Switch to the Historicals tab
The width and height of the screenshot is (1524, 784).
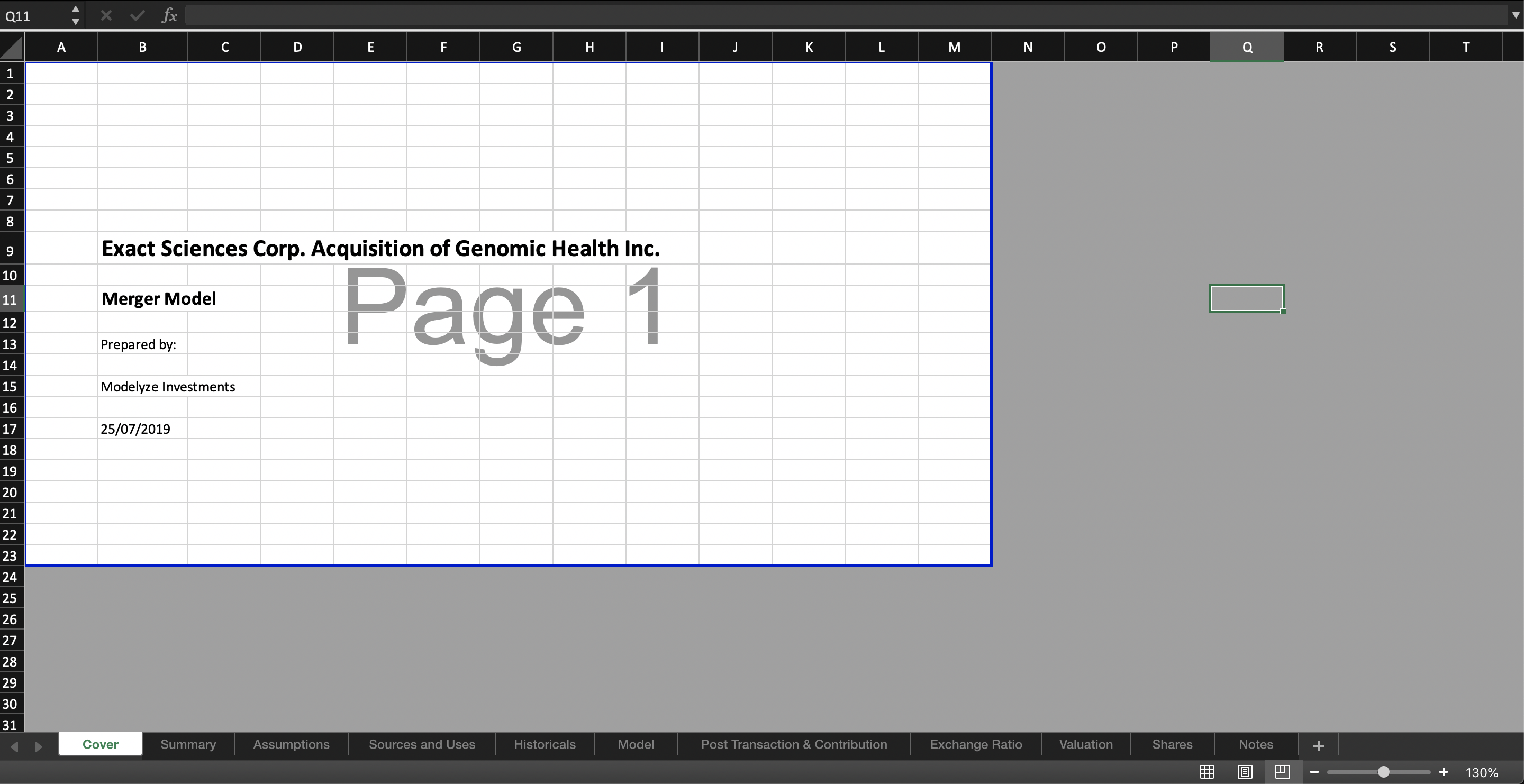pos(545,744)
